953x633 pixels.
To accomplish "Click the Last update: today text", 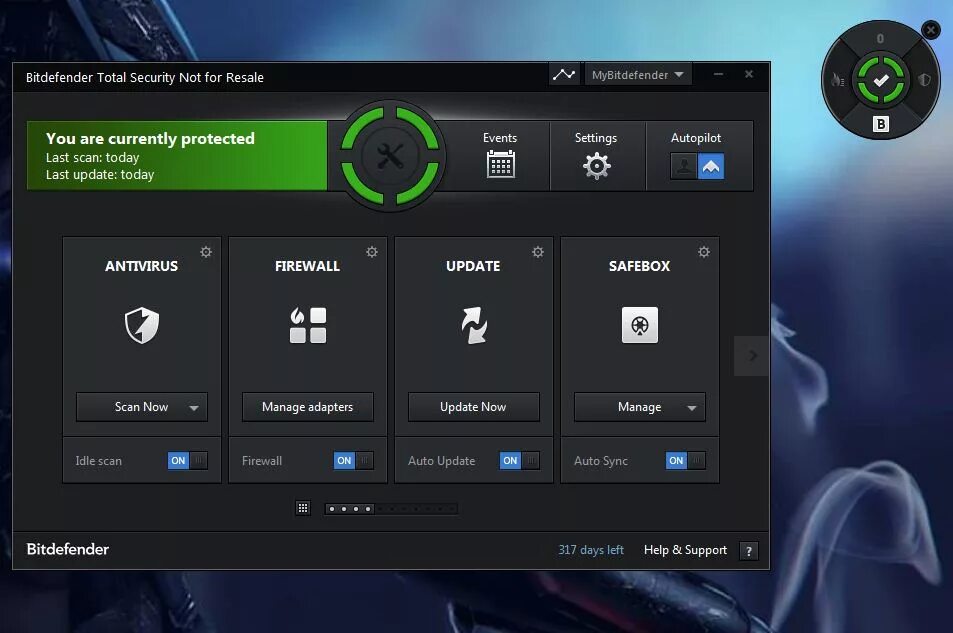I will click(x=100, y=175).
